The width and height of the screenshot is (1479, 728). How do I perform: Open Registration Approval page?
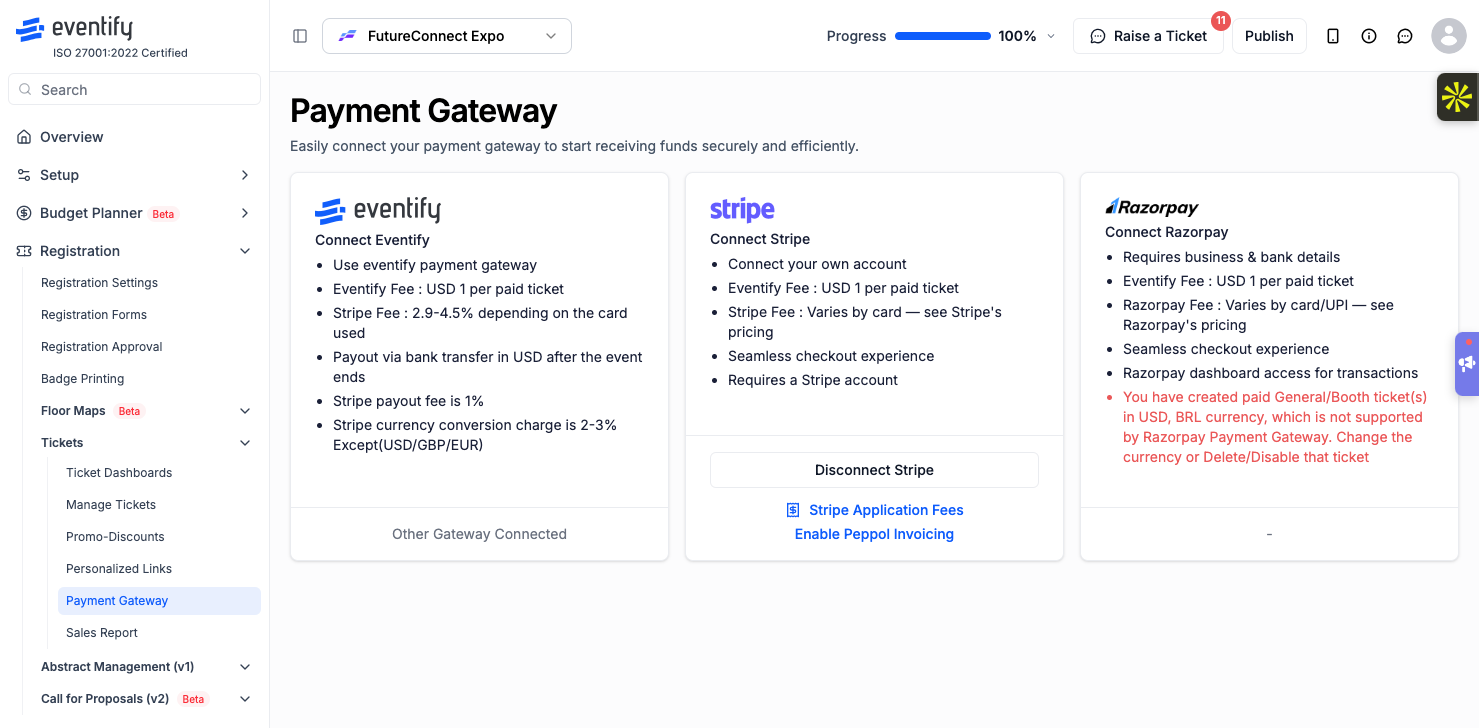pyautogui.click(x=101, y=347)
